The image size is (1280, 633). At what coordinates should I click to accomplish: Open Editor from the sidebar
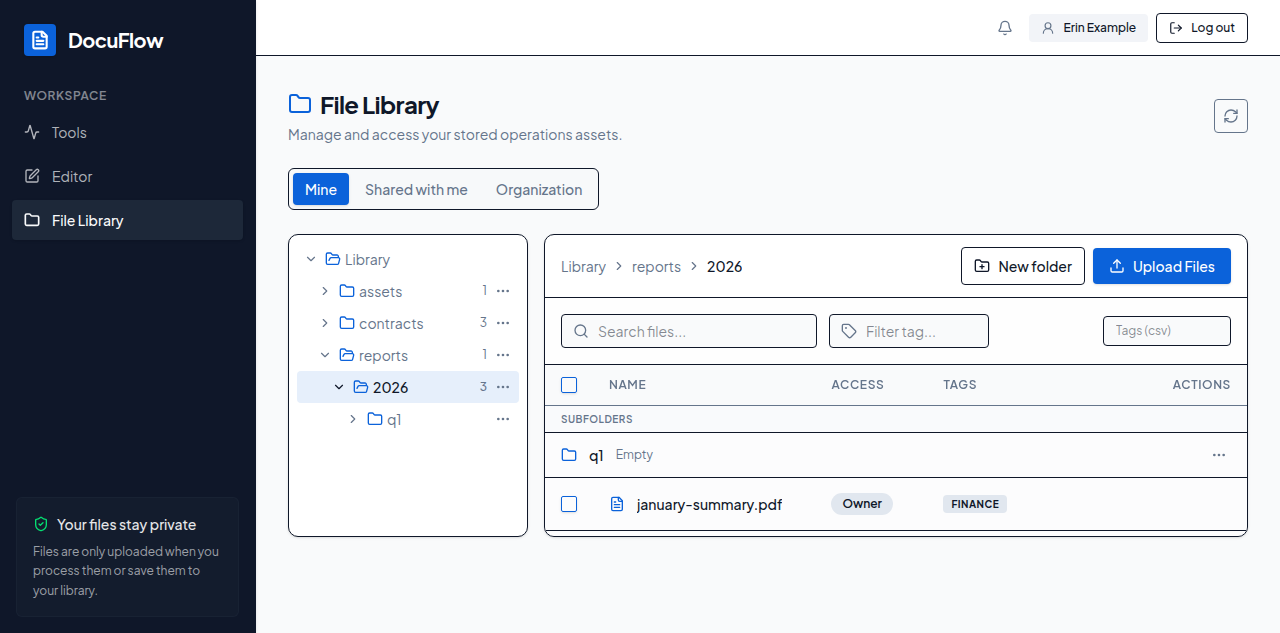point(127,176)
